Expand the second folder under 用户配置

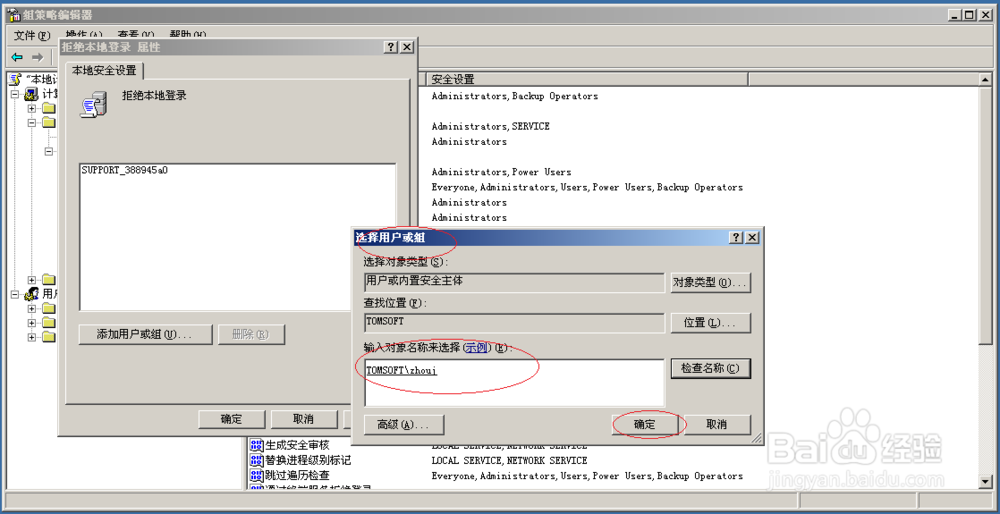pos(31,323)
